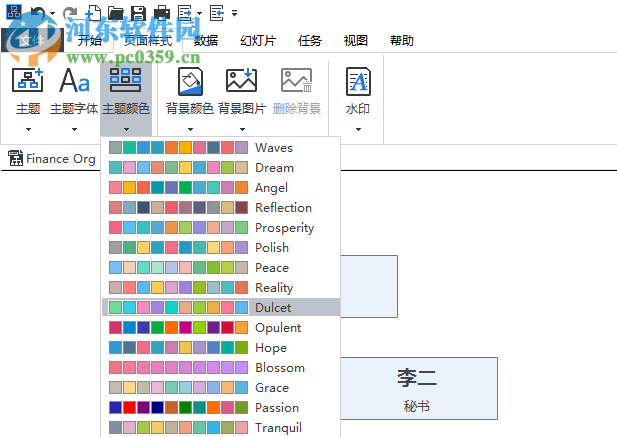Expand the 水印 dropdown arrow
The height and width of the screenshot is (437, 617).
(358, 129)
